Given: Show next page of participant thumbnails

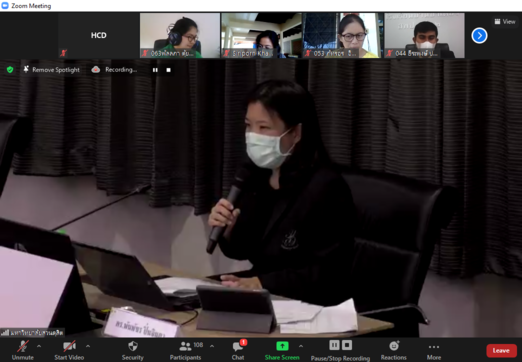Looking at the screenshot, I should point(479,36).
